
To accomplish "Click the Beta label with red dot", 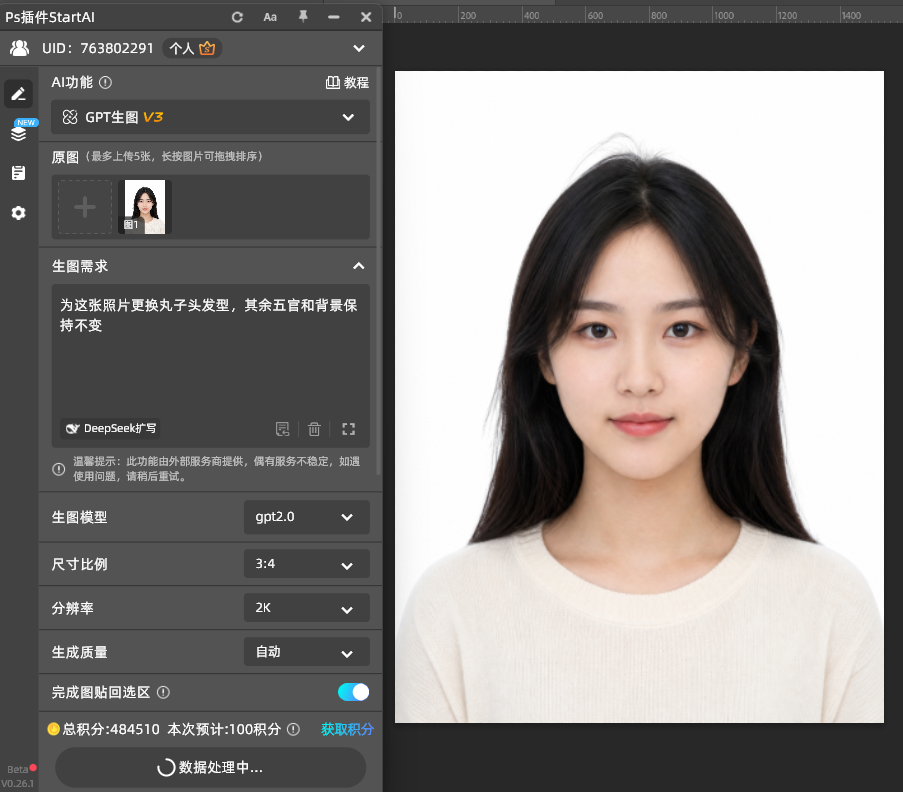I will click(x=21, y=769).
